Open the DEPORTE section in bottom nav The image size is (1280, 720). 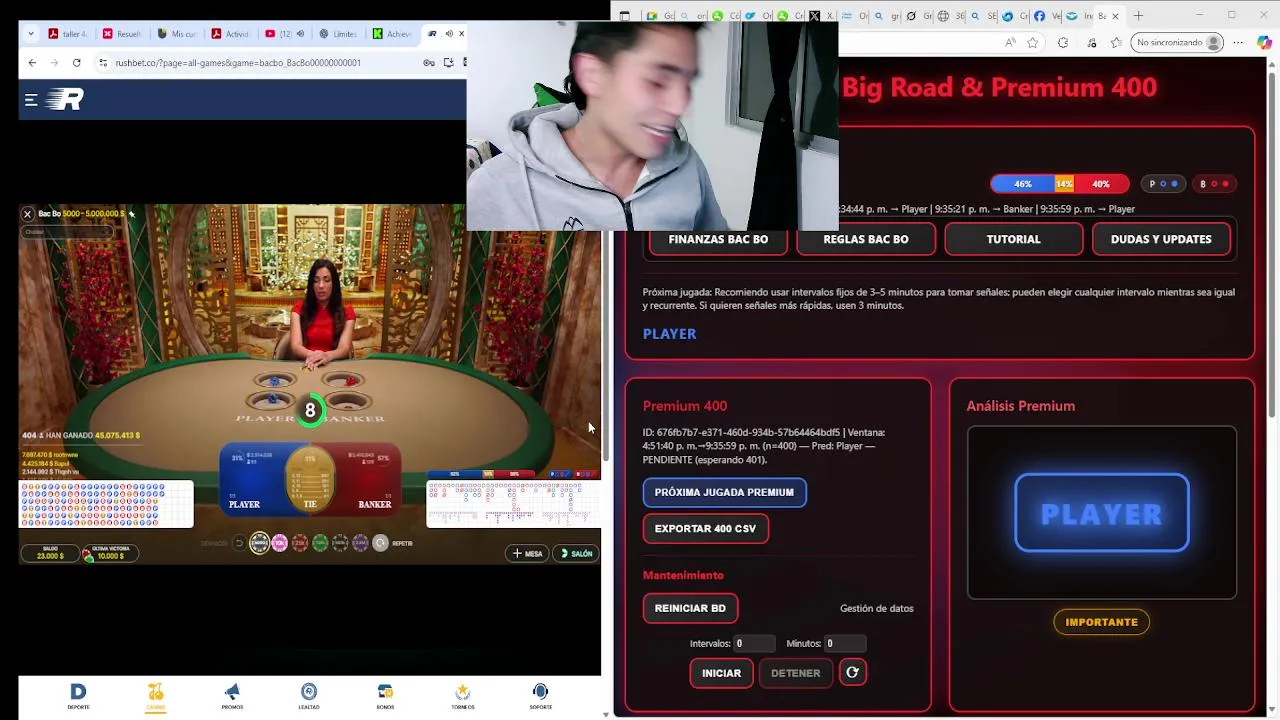coord(78,696)
